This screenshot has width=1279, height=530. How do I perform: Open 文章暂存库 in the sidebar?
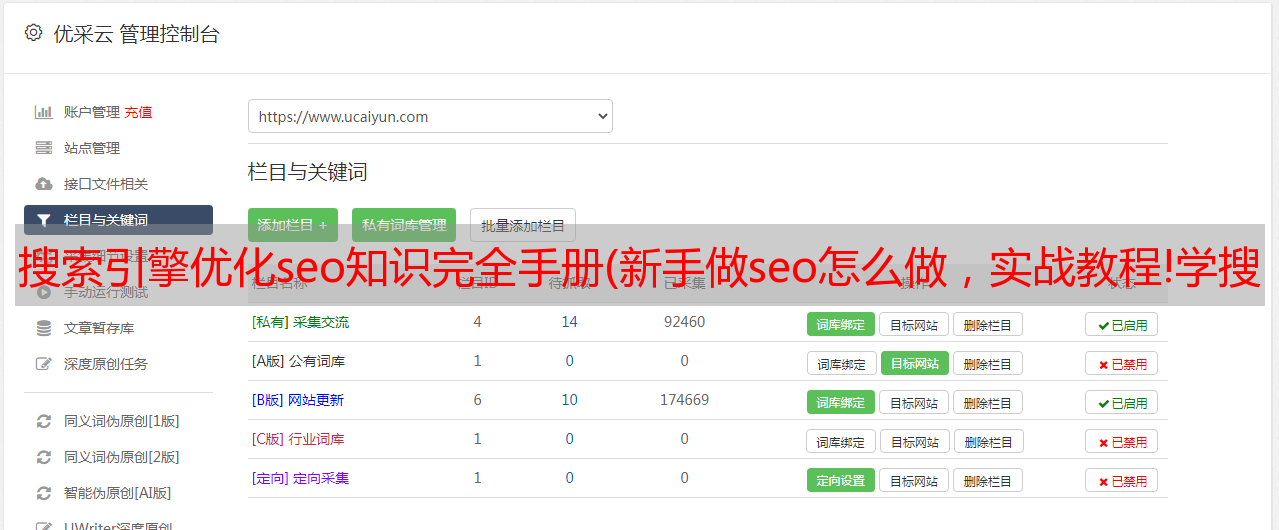[x=99, y=328]
